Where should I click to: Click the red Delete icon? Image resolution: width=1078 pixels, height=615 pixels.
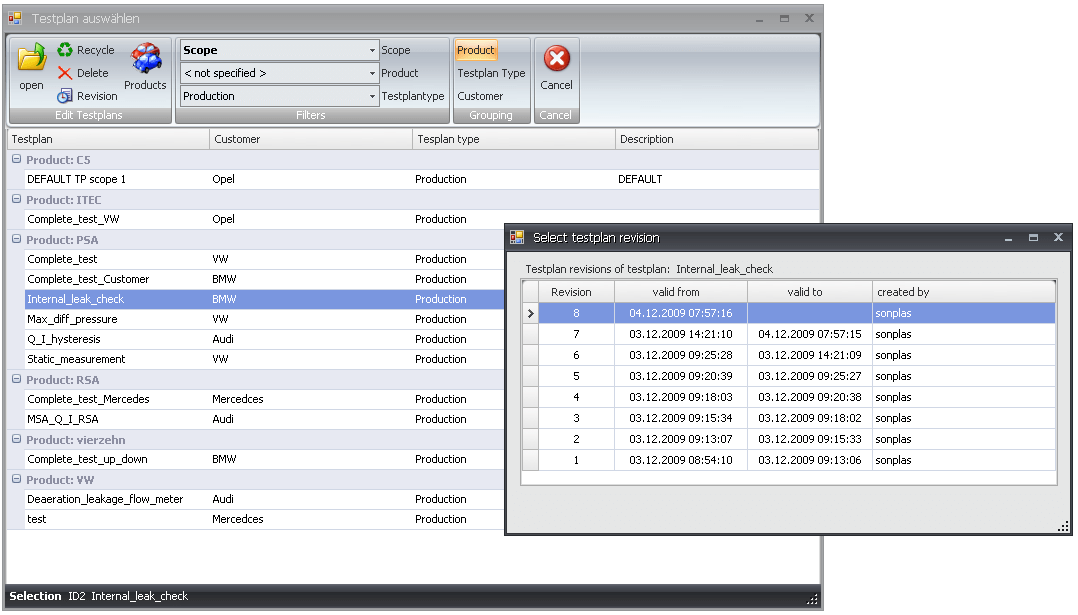tap(65, 73)
